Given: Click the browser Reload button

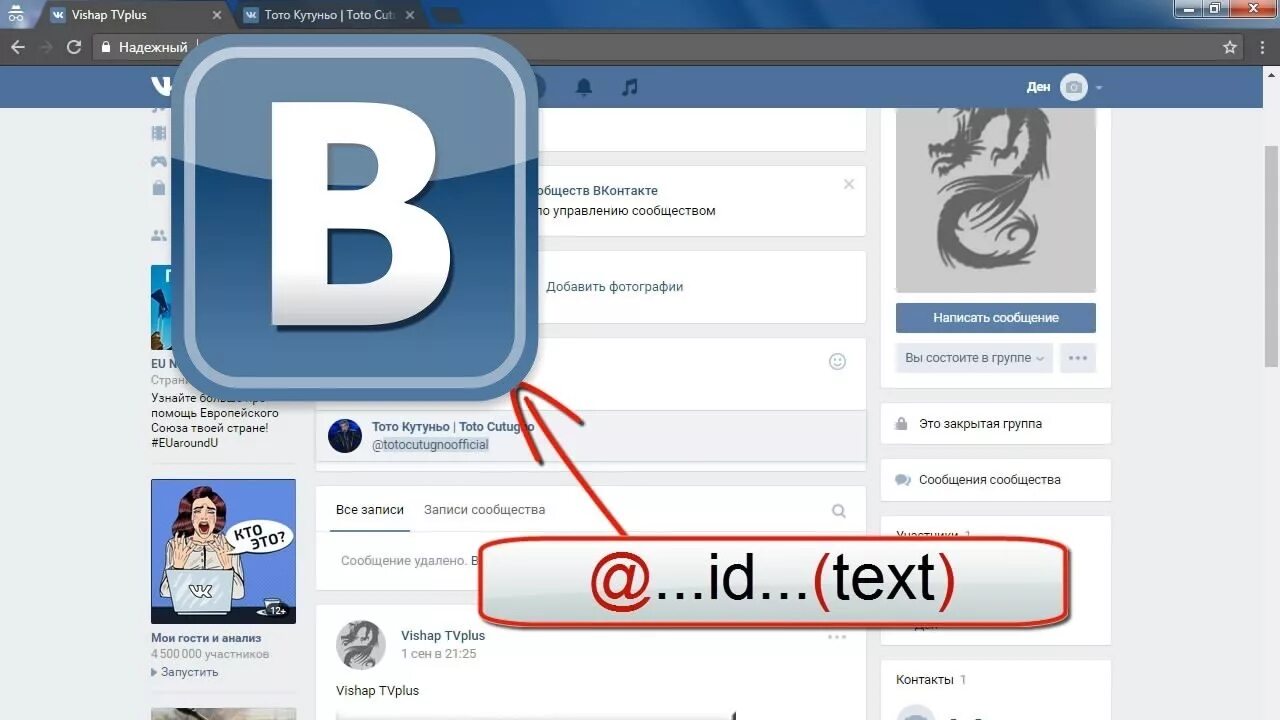Looking at the screenshot, I should [x=74, y=47].
